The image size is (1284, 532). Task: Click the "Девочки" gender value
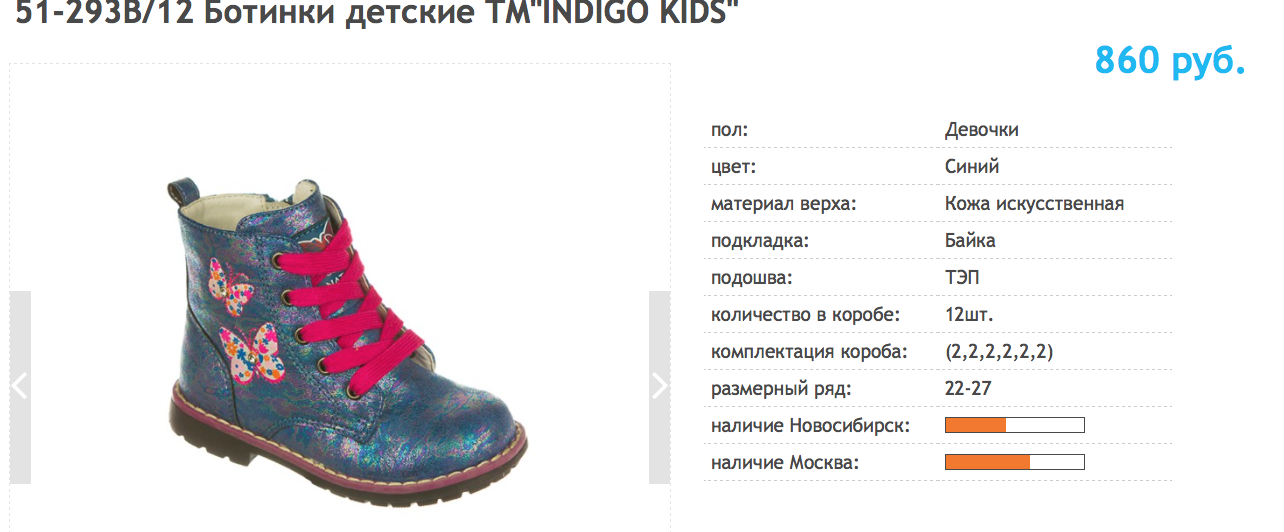981,130
